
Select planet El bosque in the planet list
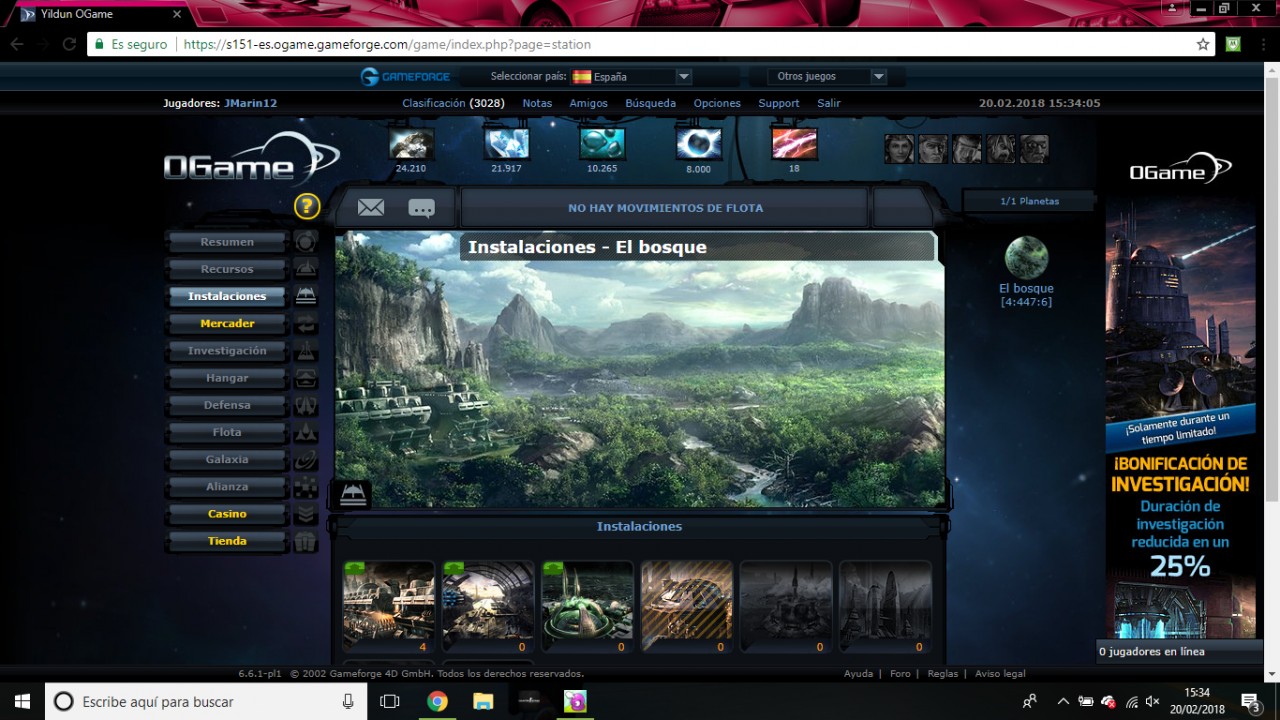(1026, 271)
